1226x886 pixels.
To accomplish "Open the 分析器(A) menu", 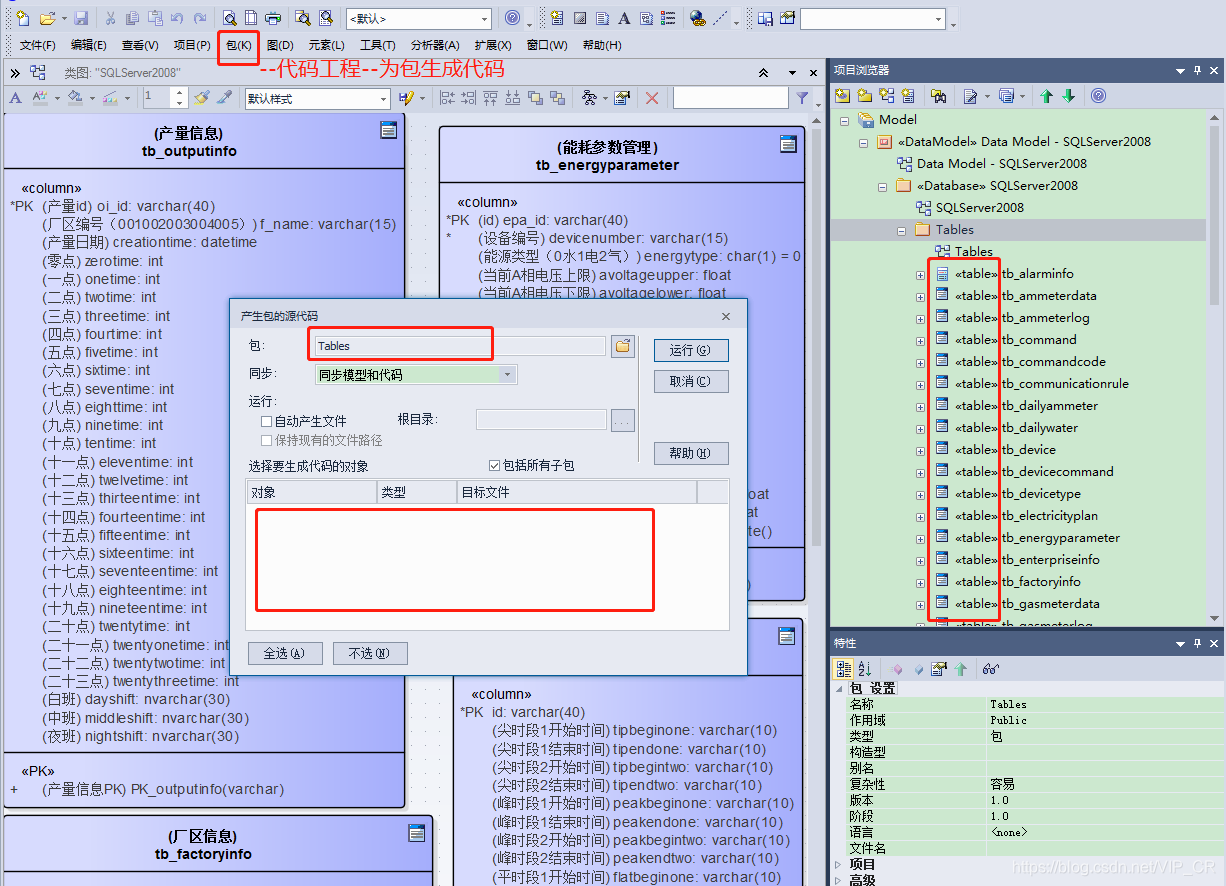I will click(435, 45).
